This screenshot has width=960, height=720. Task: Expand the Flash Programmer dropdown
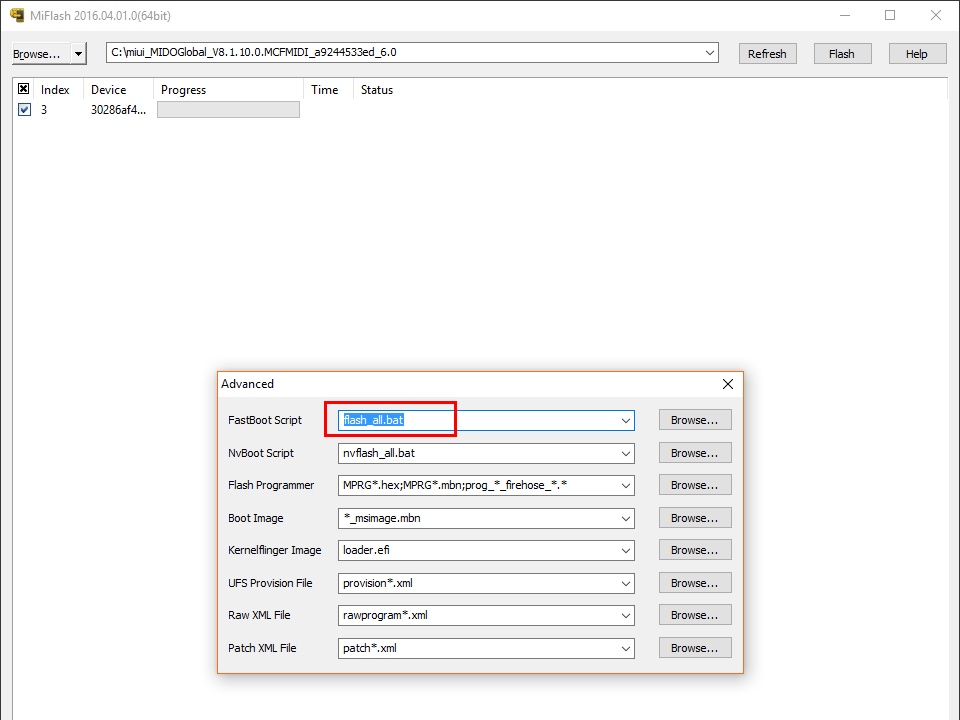[626, 486]
